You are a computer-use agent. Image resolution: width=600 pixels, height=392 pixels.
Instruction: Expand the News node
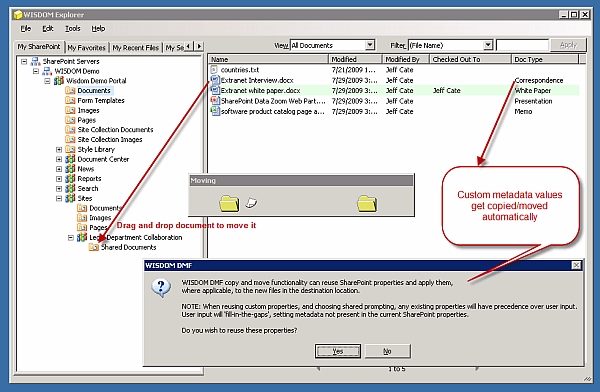(x=59, y=169)
